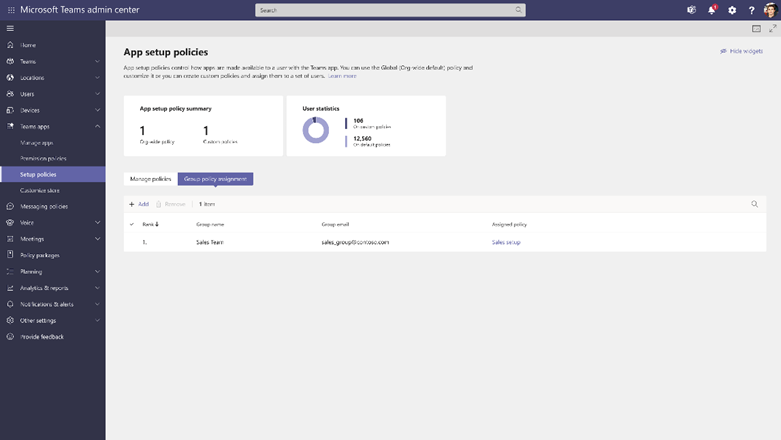Click the Add button
Screen dimensions: 781x440
click(139, 204)
